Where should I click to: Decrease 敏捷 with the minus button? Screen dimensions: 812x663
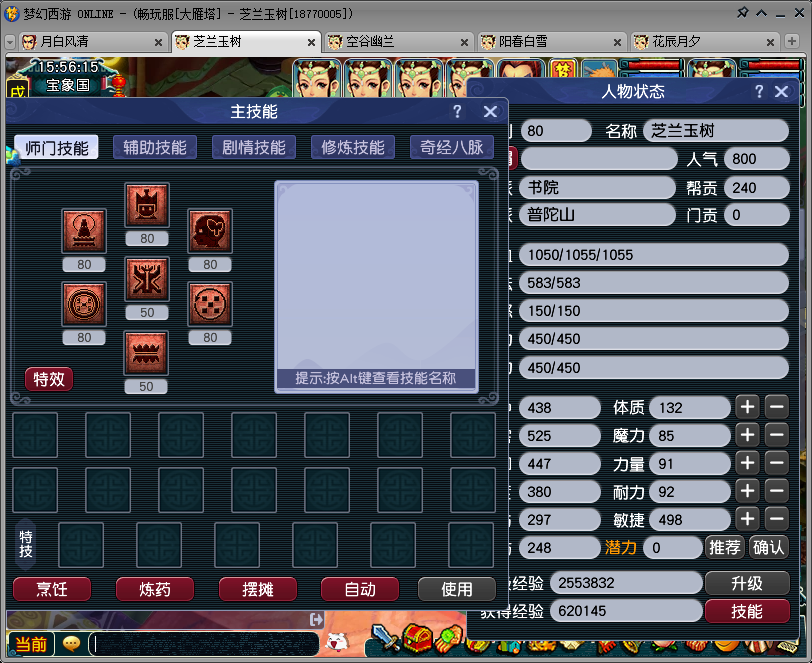point(777,519)
